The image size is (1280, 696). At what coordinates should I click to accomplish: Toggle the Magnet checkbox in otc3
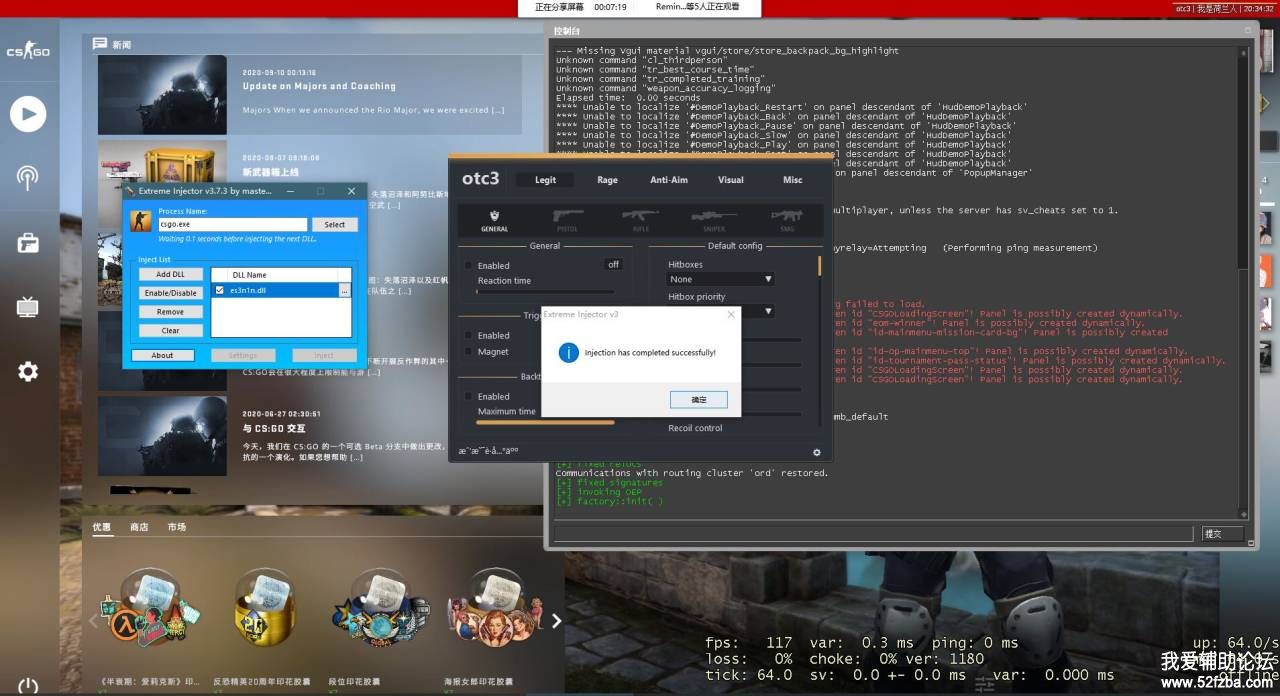[467, 351]
